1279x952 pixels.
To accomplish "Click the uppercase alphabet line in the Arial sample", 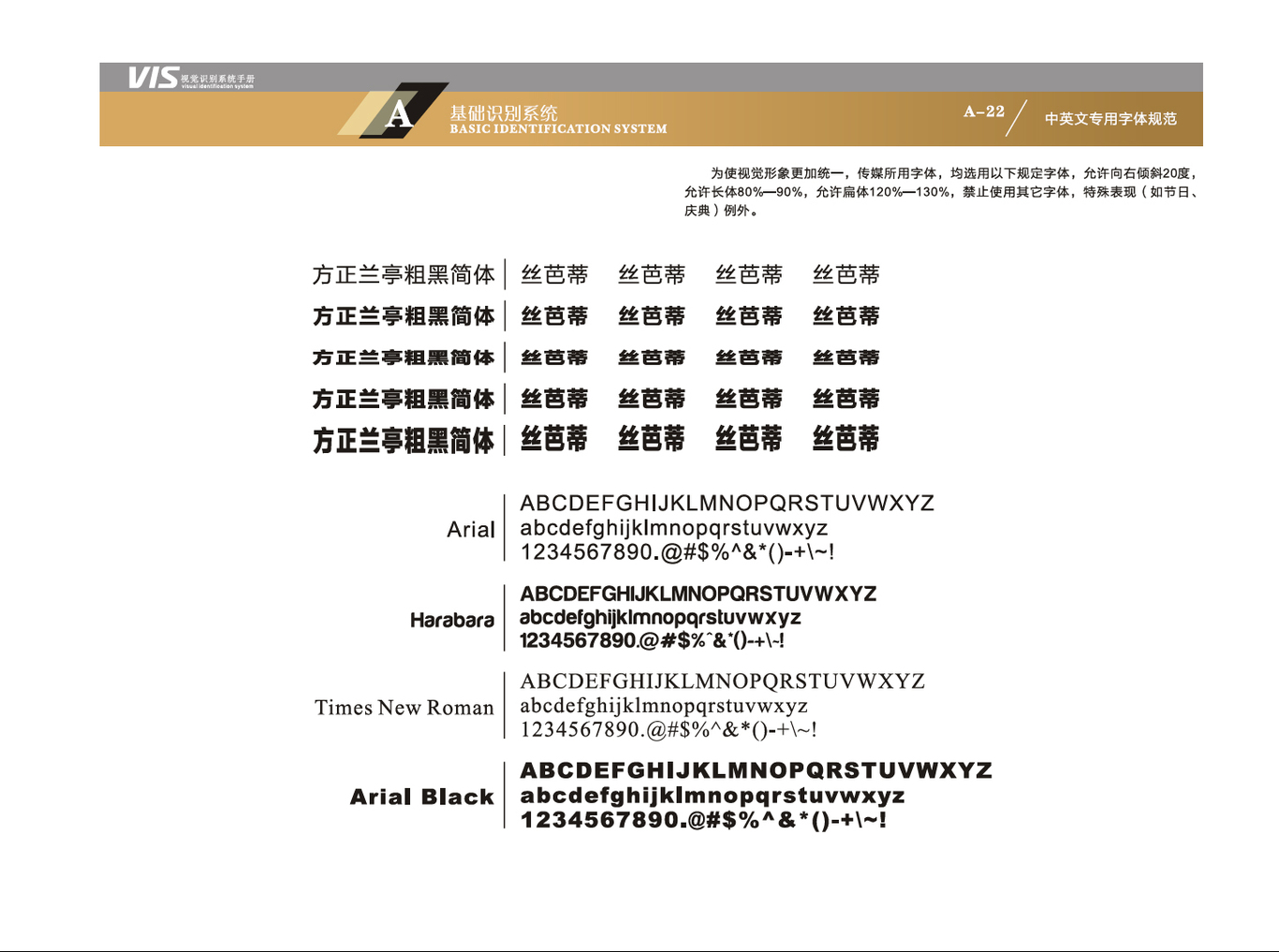I will [x=727, y=504].
